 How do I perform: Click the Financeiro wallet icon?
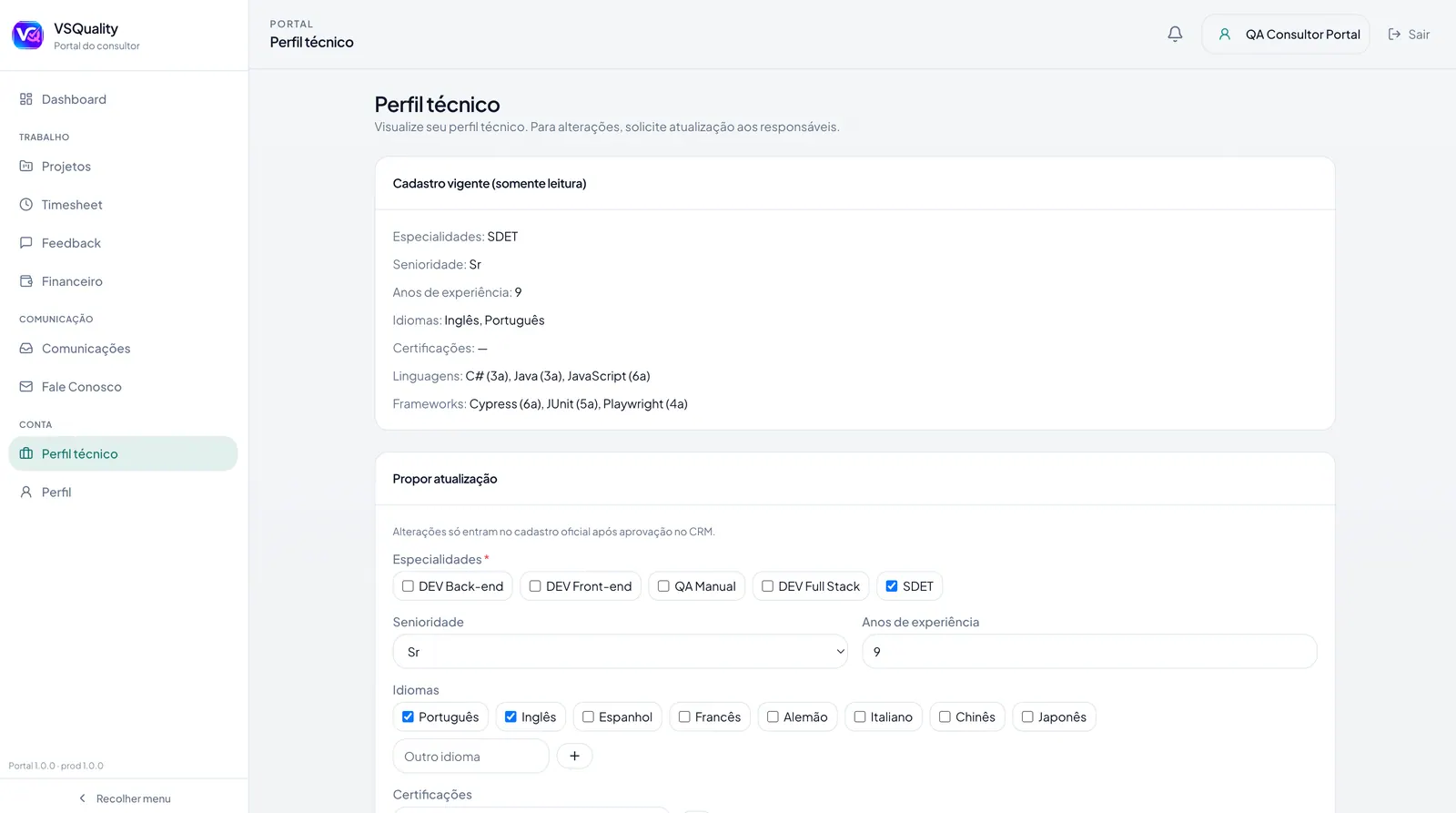[x=26, y=281]
